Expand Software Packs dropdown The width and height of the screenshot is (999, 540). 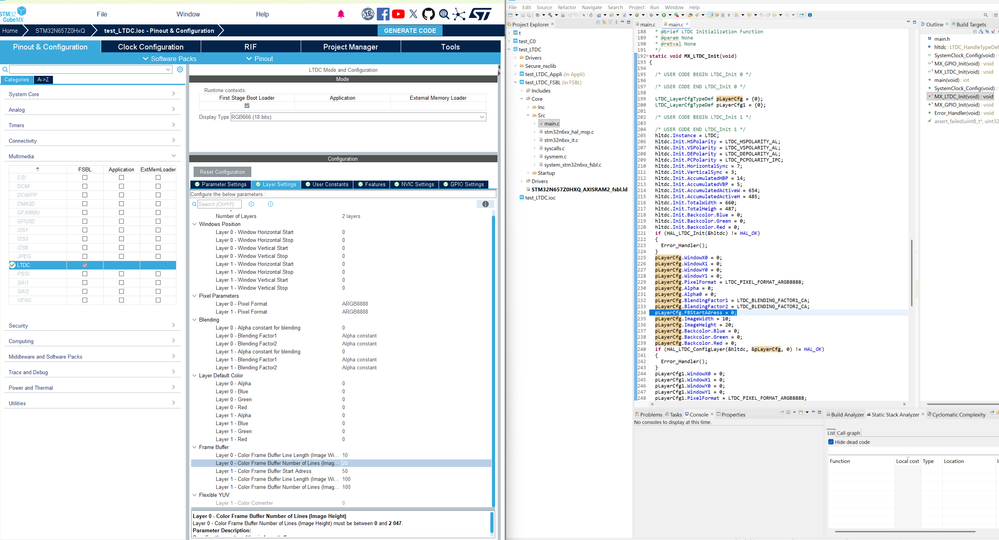point(169,59)
